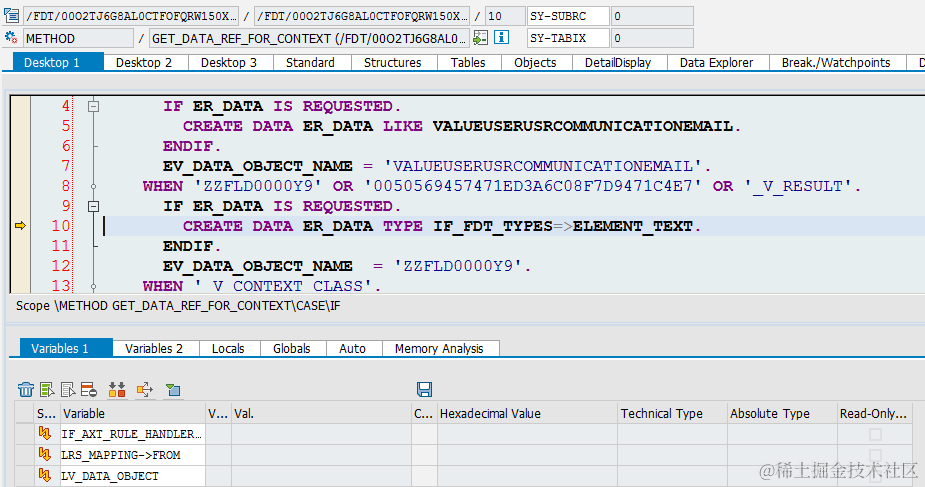The height and width of the screenshot is (487, 925).
Task: Collapse the IF block at line 4
Action: (x=93, y=107)
